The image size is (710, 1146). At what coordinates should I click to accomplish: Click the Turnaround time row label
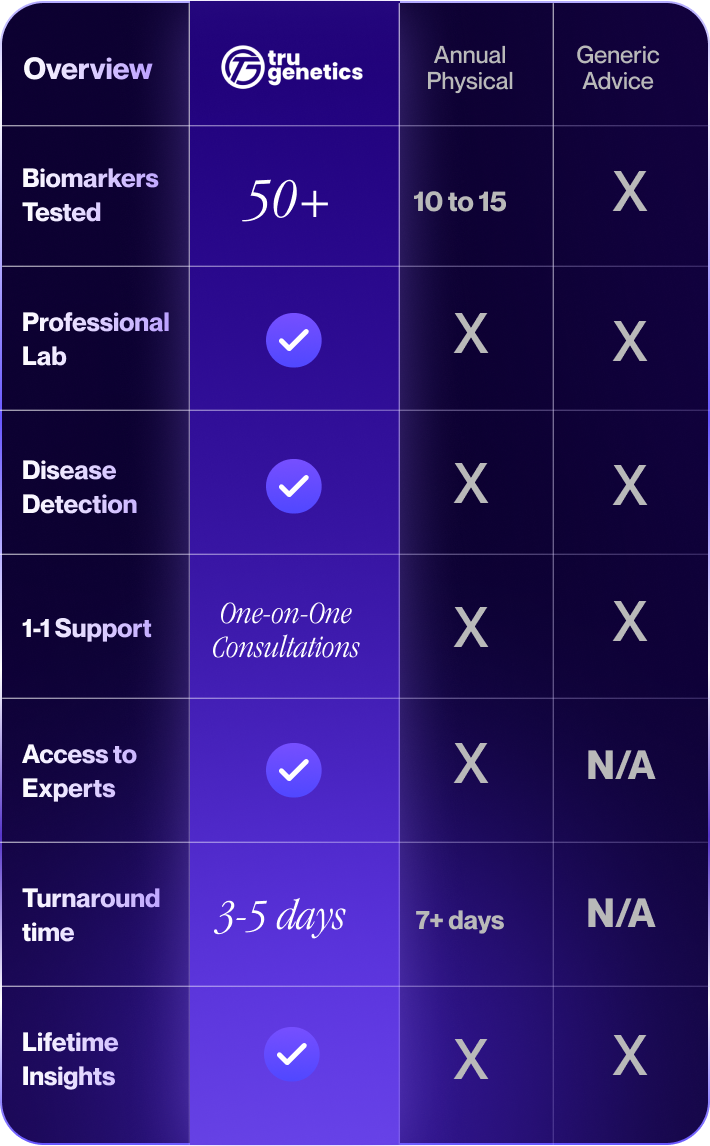(x=91, y=915)
